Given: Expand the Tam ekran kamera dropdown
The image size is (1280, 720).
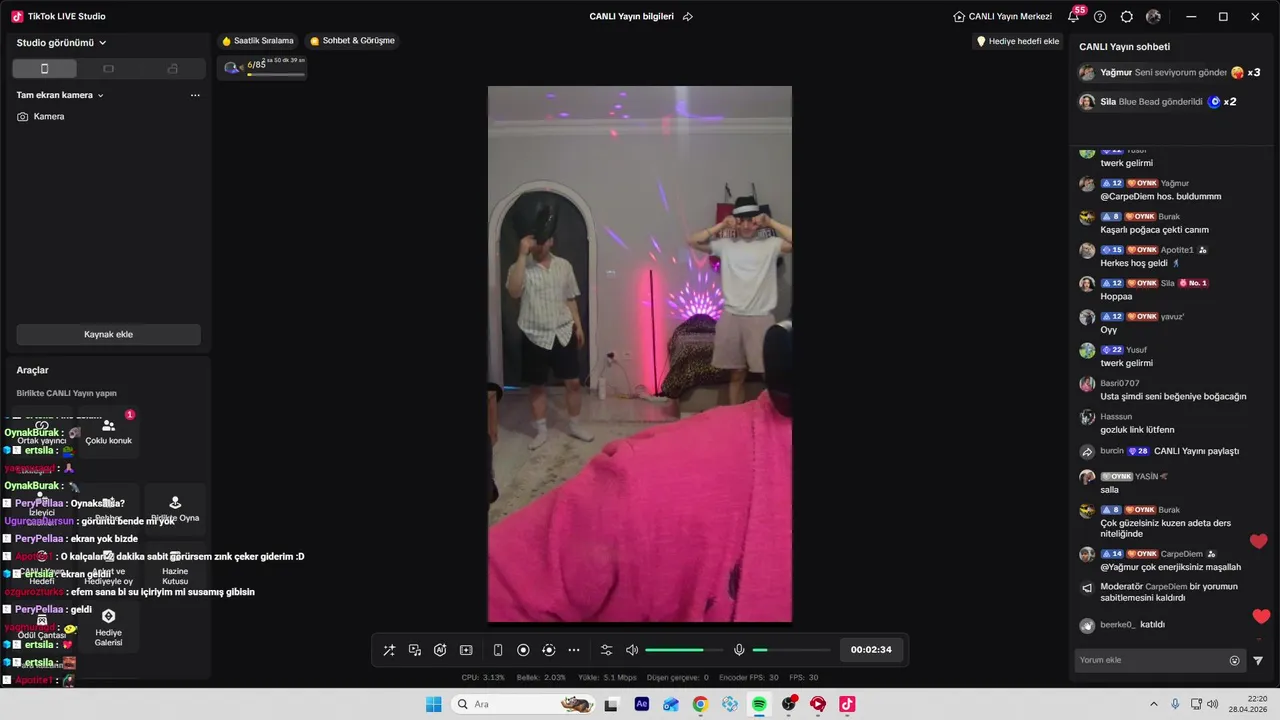Looking at the screenshot, I should pyautogui.click(x=60, y=95).
